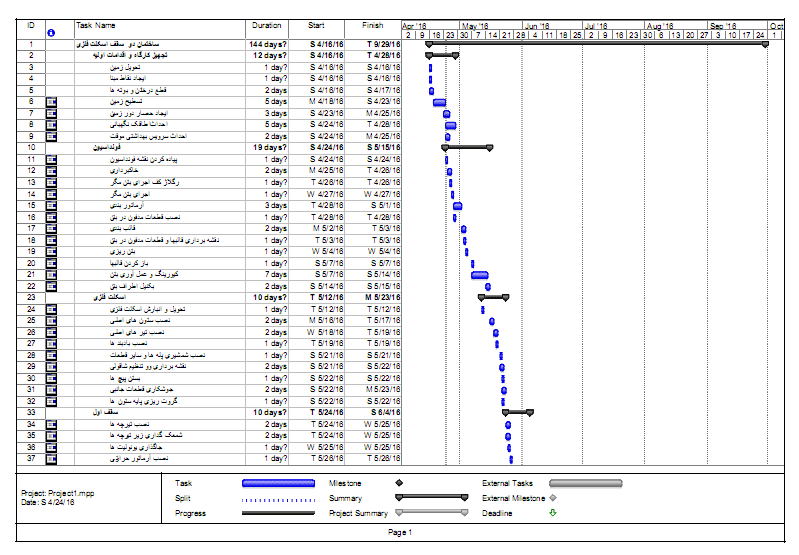The image size is (799, 555).
Task: Click the project summary bar in row 1
Action: click(597, 43)
